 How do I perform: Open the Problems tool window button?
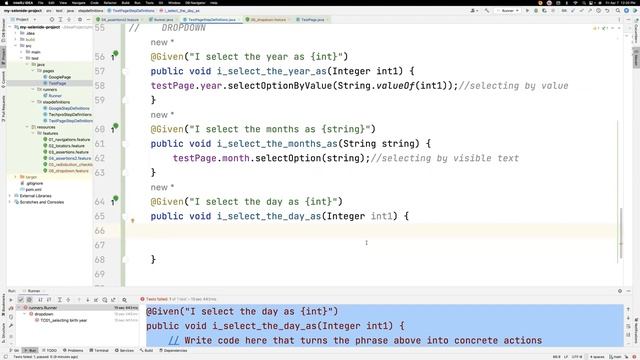click(x=73, y=350)
